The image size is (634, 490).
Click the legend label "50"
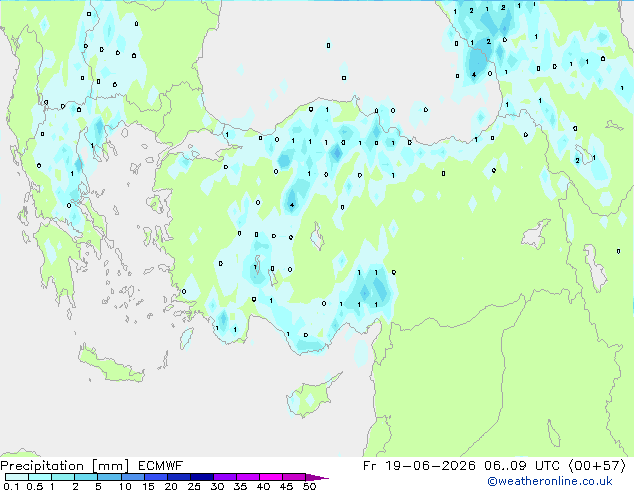pyautogui.click(x=309, y=486)
